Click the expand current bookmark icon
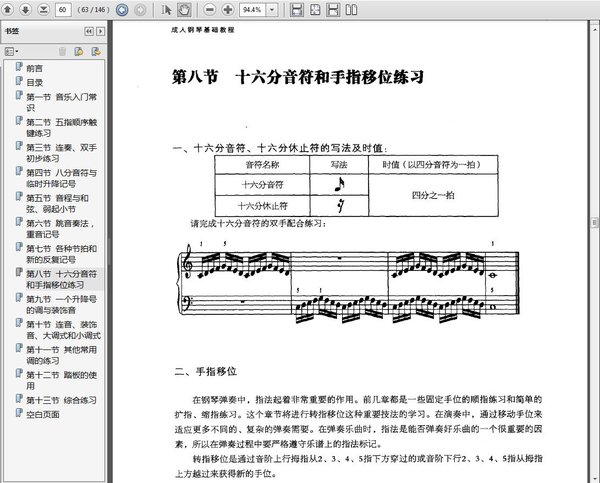The width and height of the screenshot is (600, 483). [96, 51]
